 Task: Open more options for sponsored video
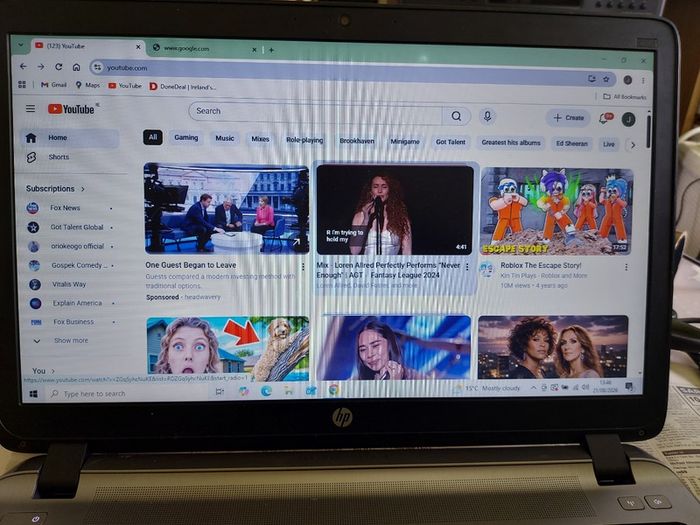pyautogui.click(x=303, y=267)
